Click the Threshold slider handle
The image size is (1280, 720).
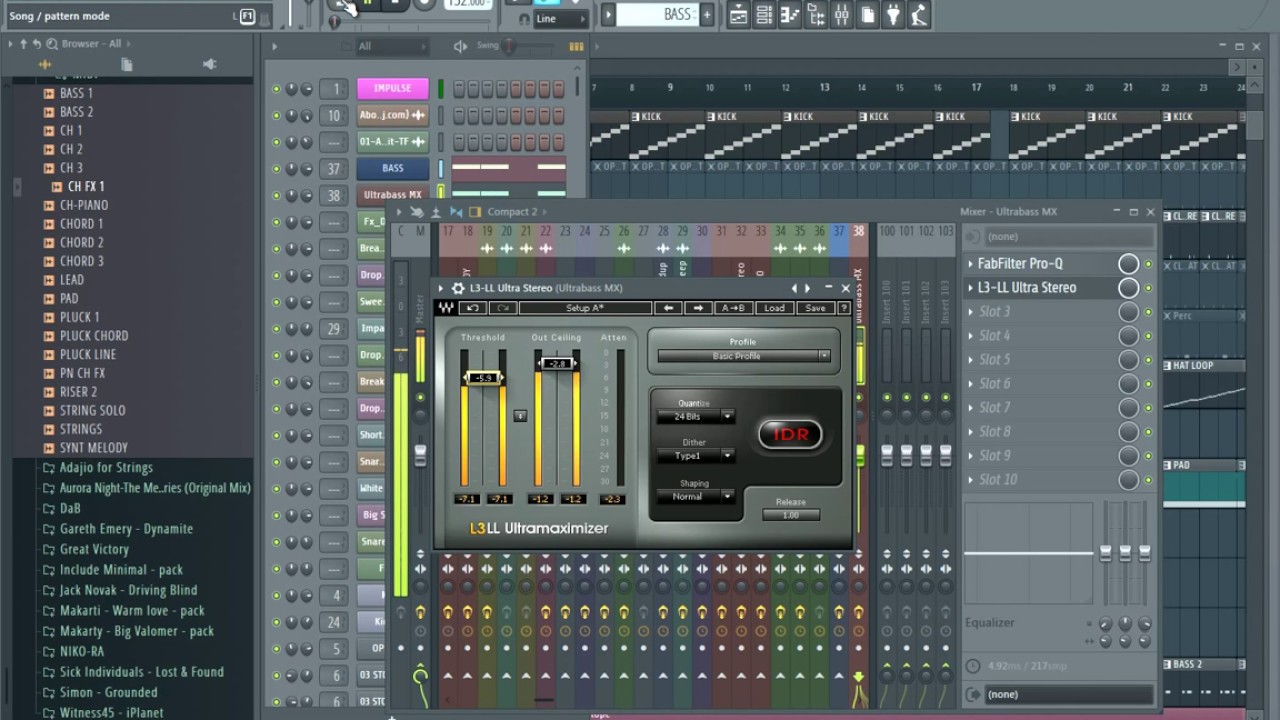(484, 378)
